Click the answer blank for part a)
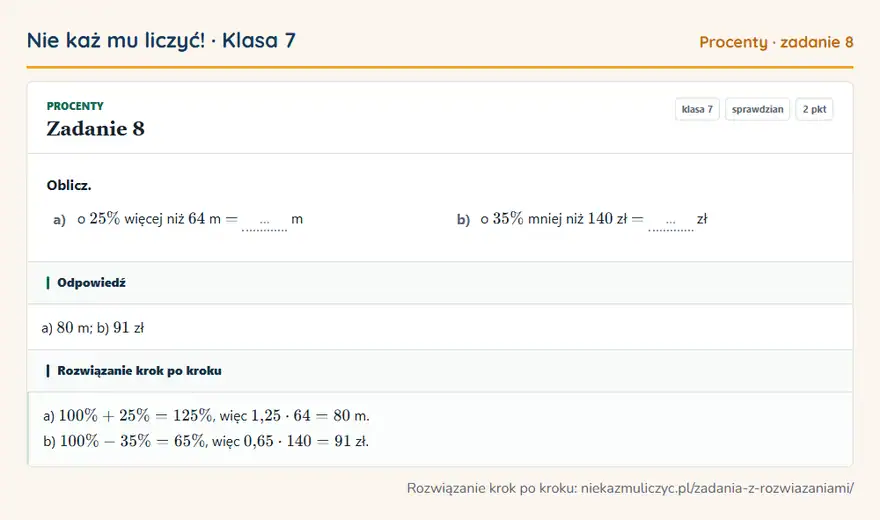 pos(264,222)
